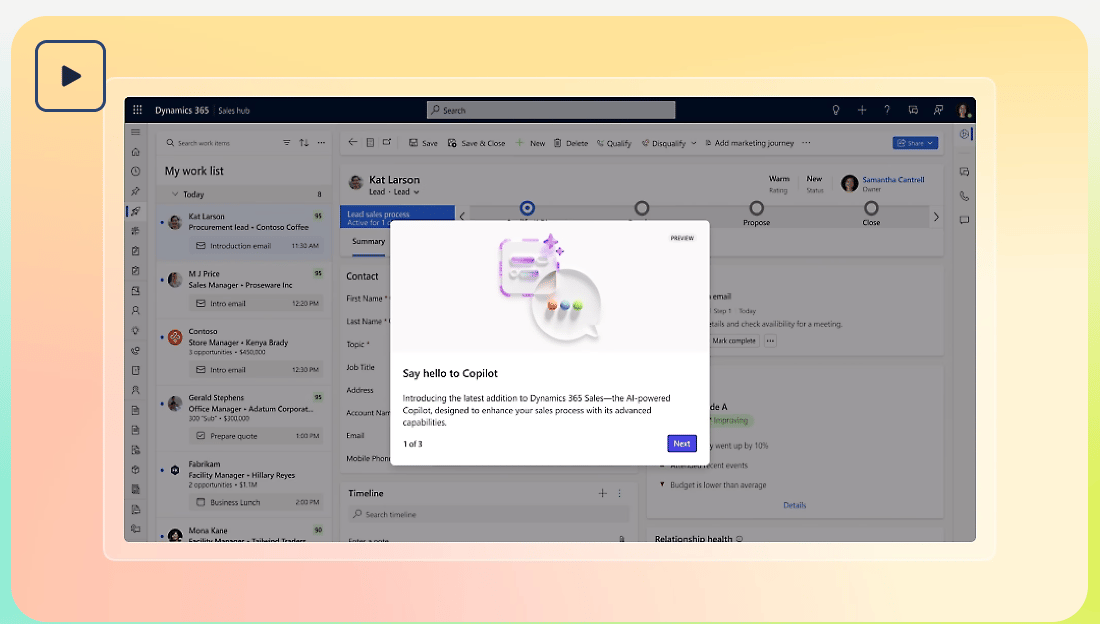Open the Home icon in the left navigation

(x=136, y=151)
